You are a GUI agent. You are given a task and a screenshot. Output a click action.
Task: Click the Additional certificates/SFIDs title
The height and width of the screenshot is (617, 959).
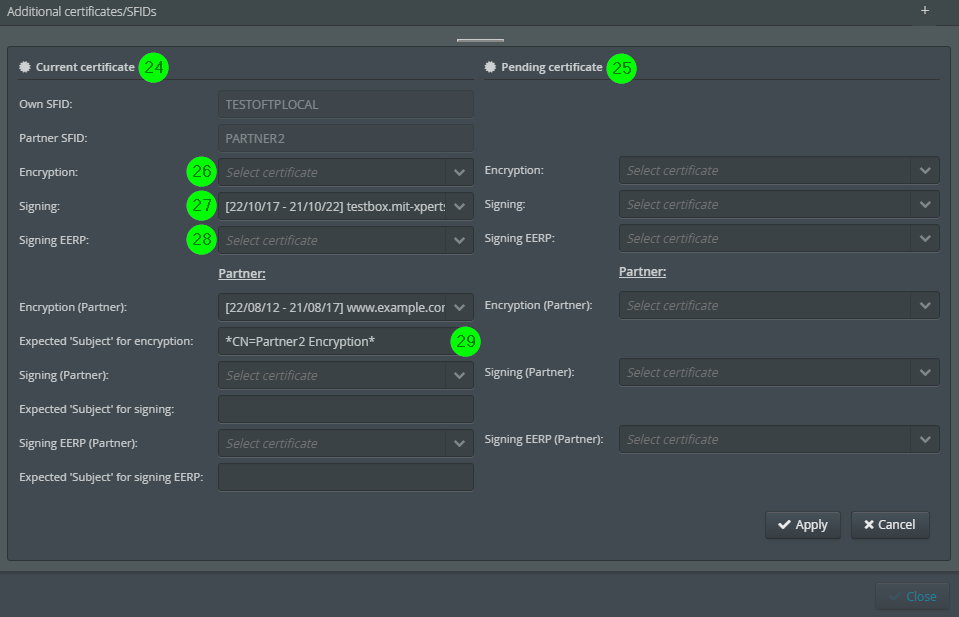81,12
